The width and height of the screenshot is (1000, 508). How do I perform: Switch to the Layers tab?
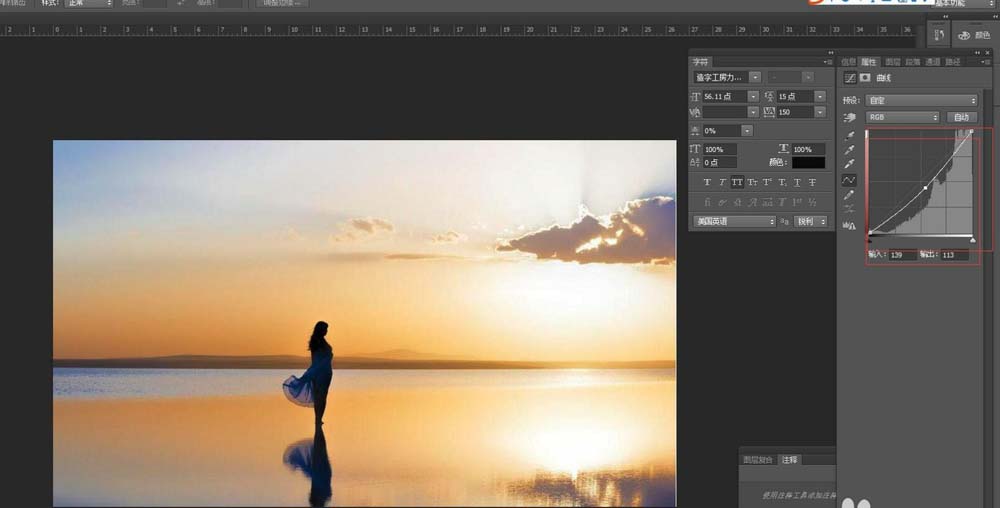click(893, 62)
